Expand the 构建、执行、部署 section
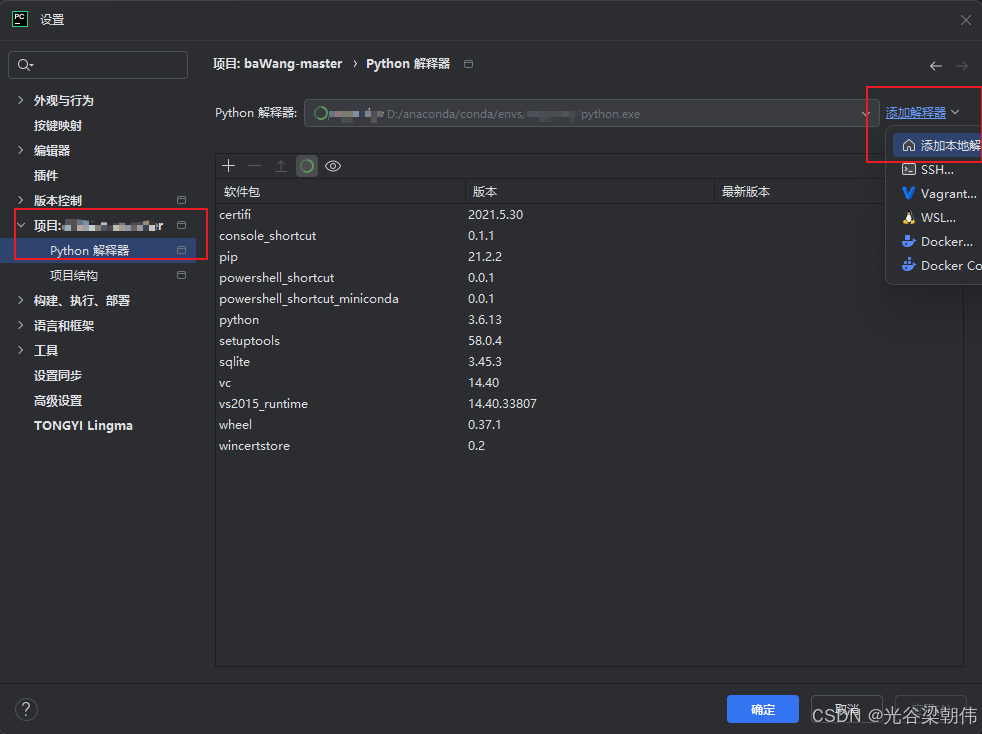Viewport: 982px width, 734px height. [x=21, y=301]
